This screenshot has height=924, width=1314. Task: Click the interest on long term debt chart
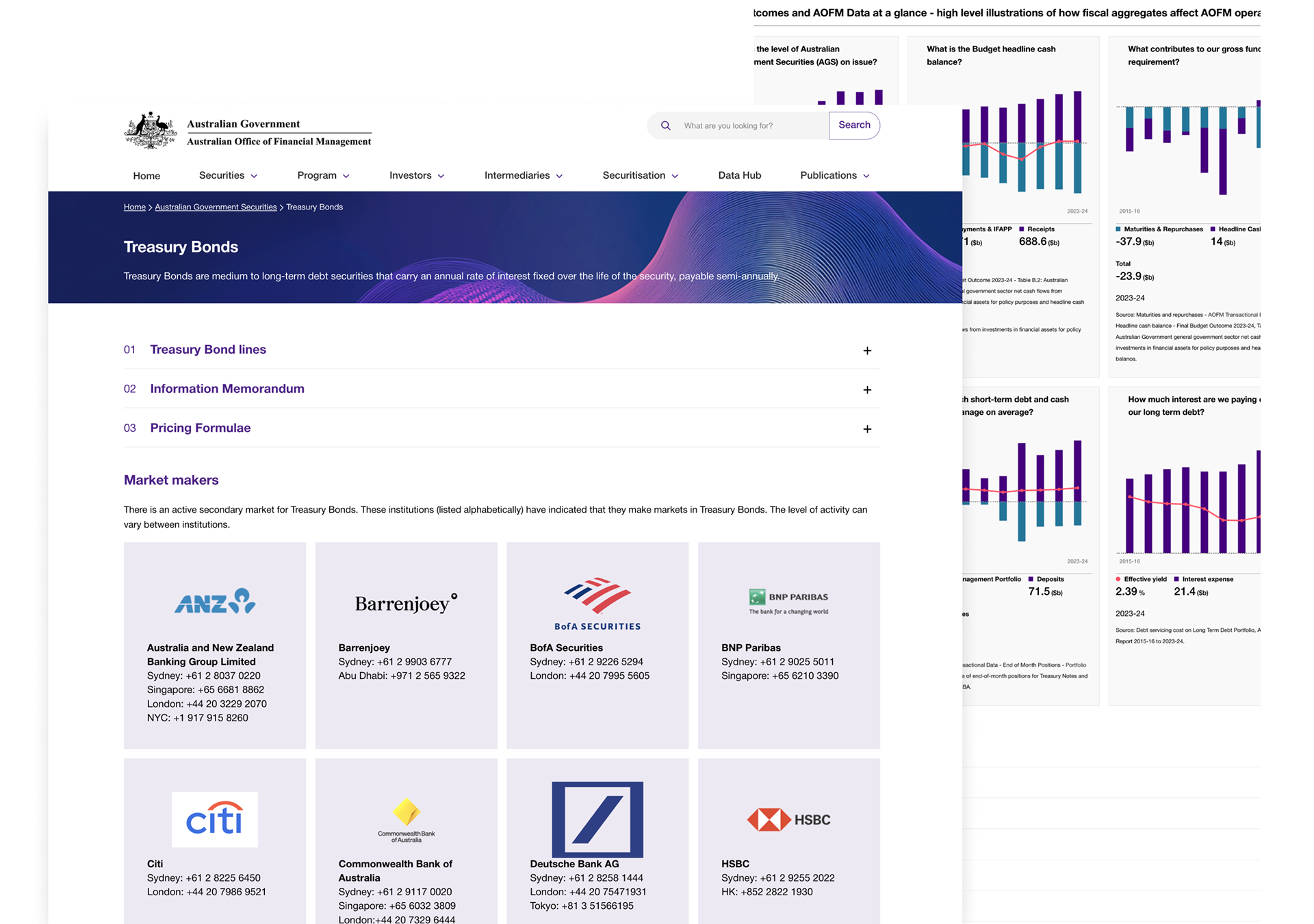click(1189, 503)
